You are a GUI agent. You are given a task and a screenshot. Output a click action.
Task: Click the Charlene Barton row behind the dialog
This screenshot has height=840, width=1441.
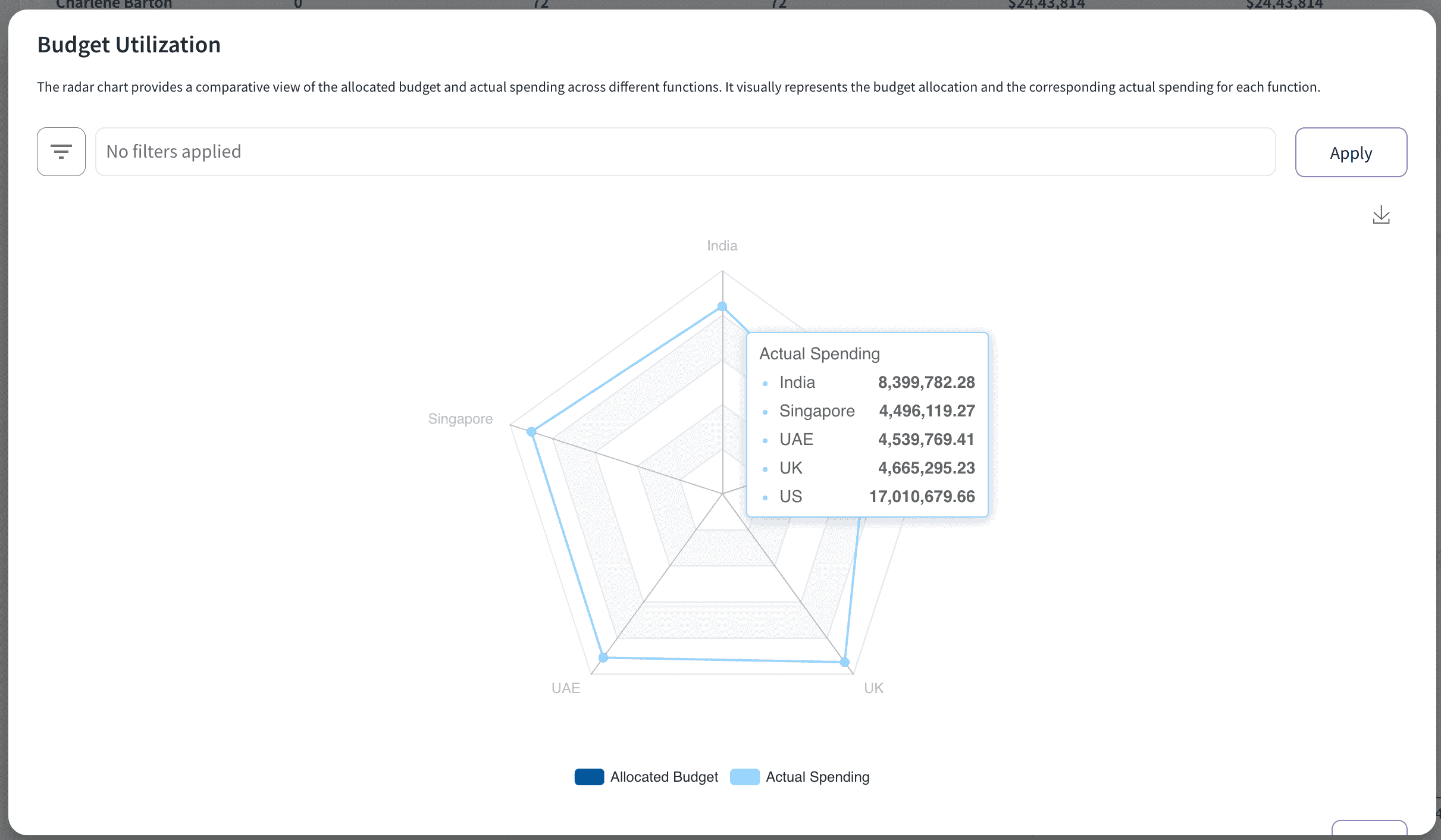[x=114, y=5]
